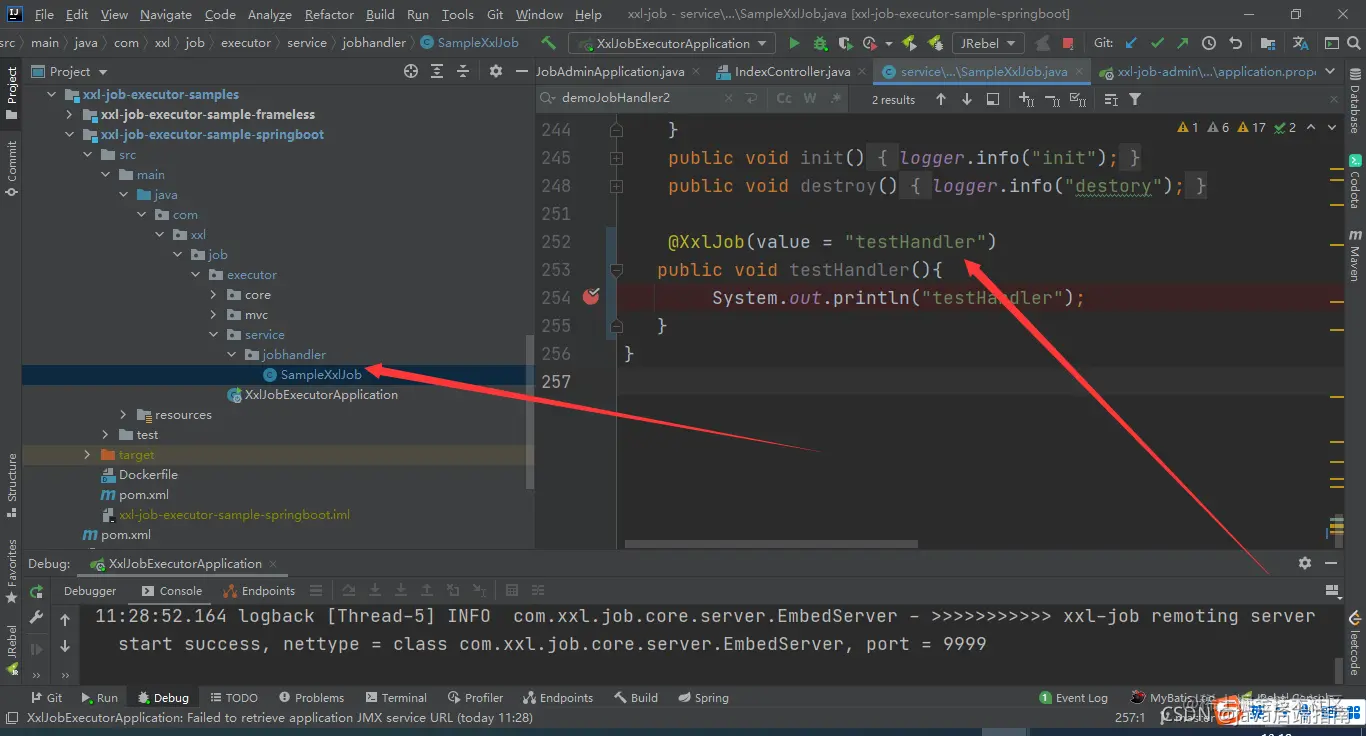Toggle whole Words (W) search option
The width and height of the screenshot is (1366, 736).
pyautogui.click(x=810, y=98)
